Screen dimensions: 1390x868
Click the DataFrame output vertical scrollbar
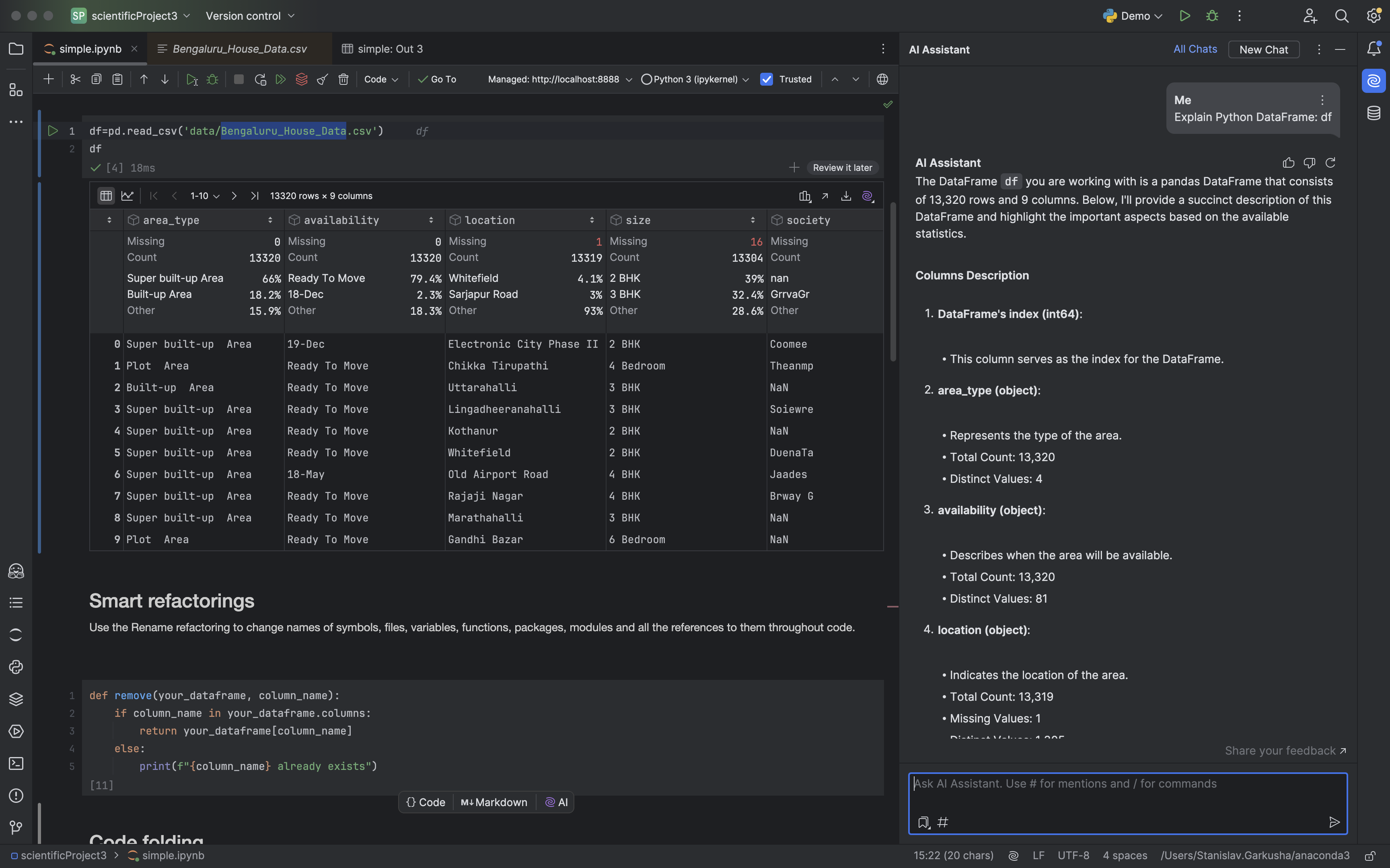pos(893,281)
